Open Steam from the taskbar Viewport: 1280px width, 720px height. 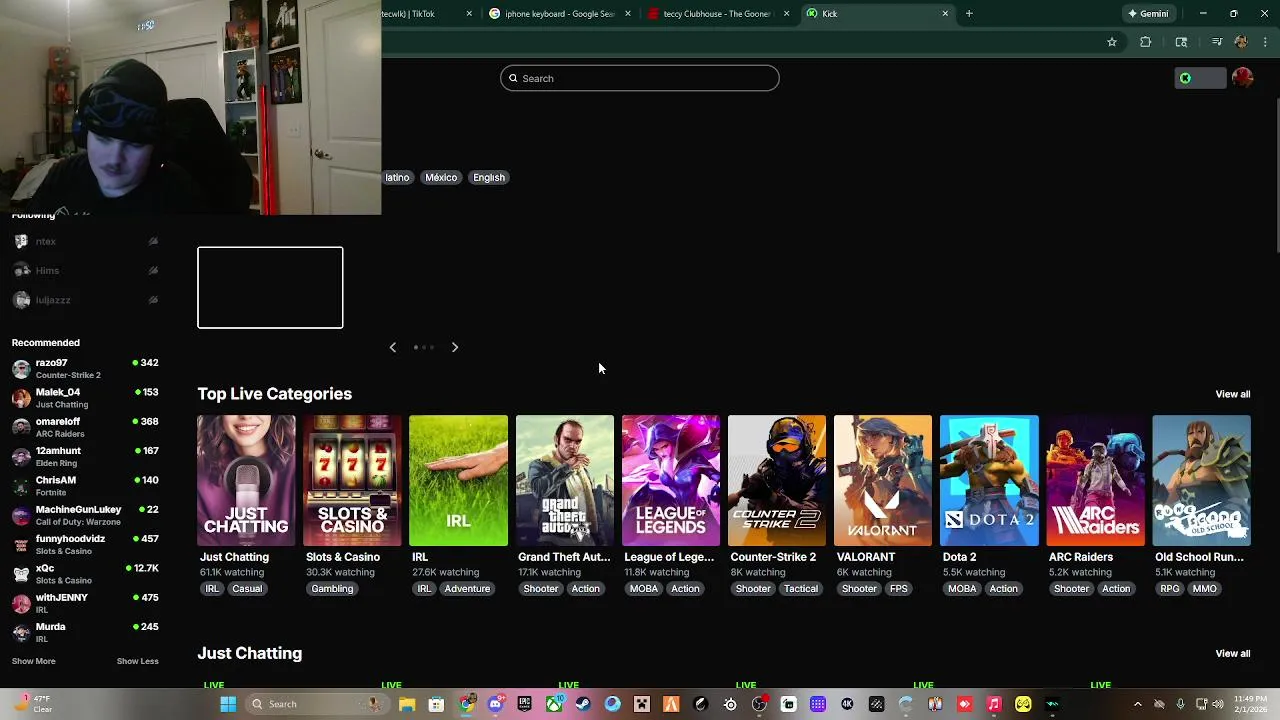coord(582,704)
